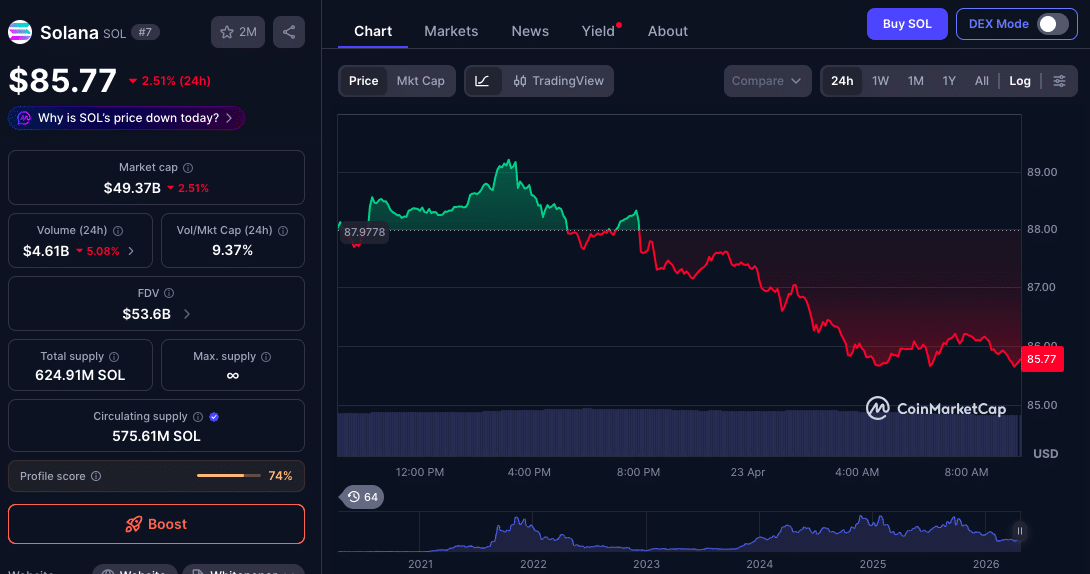
Task: Open the share icon button
Action: click(x=288, y=32)
